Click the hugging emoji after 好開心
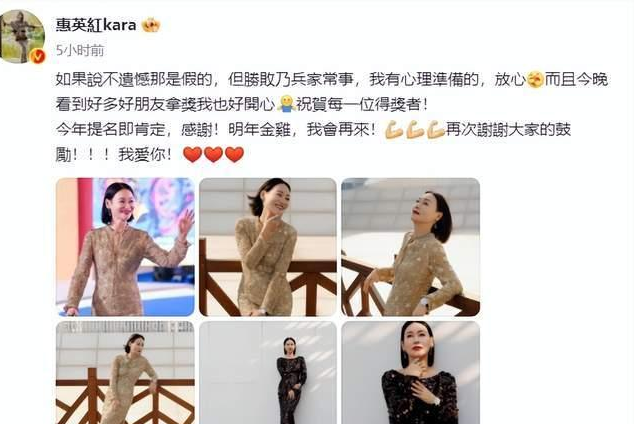This screenshot has height=424, width=634. [x=286, y=105]
